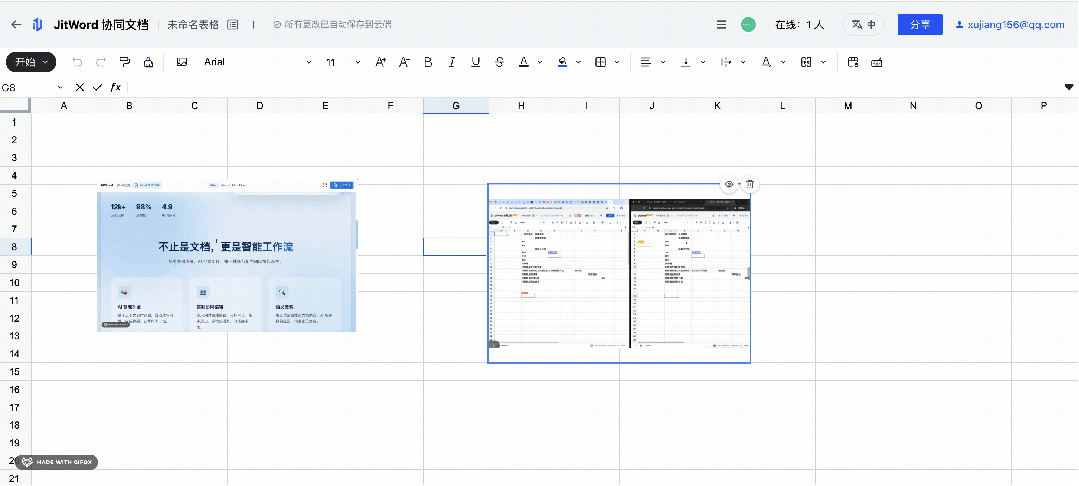Open the 开始 menu dropdown
This screenshot has width=1079, height=486.
pyautogui.click(x=31, y=62)
